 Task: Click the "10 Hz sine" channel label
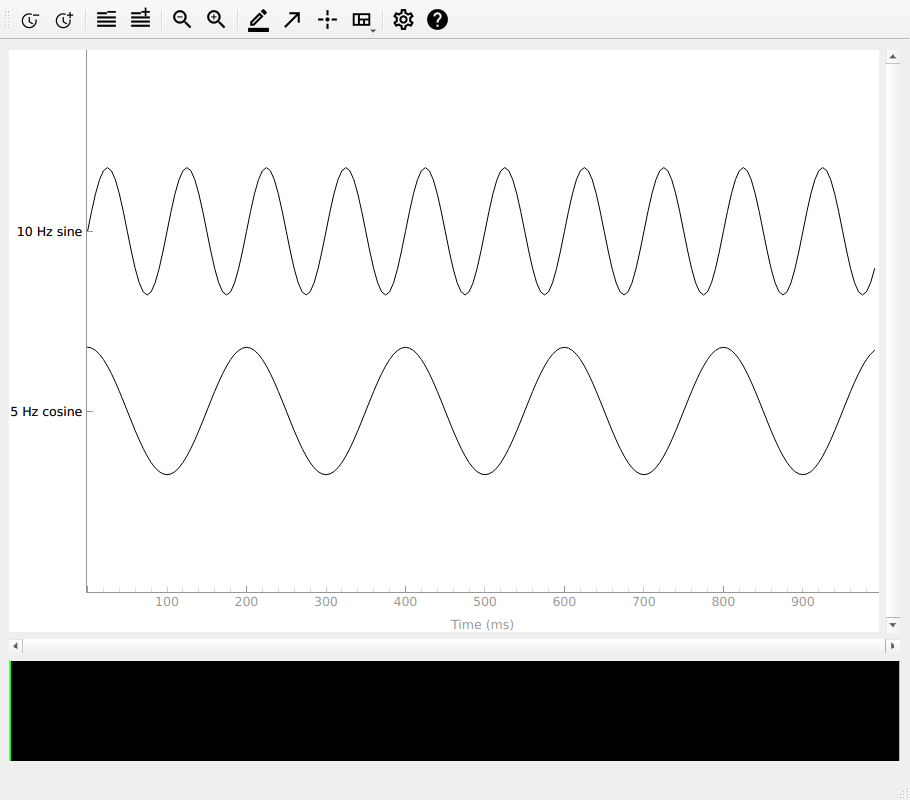(x=49, y=232)
